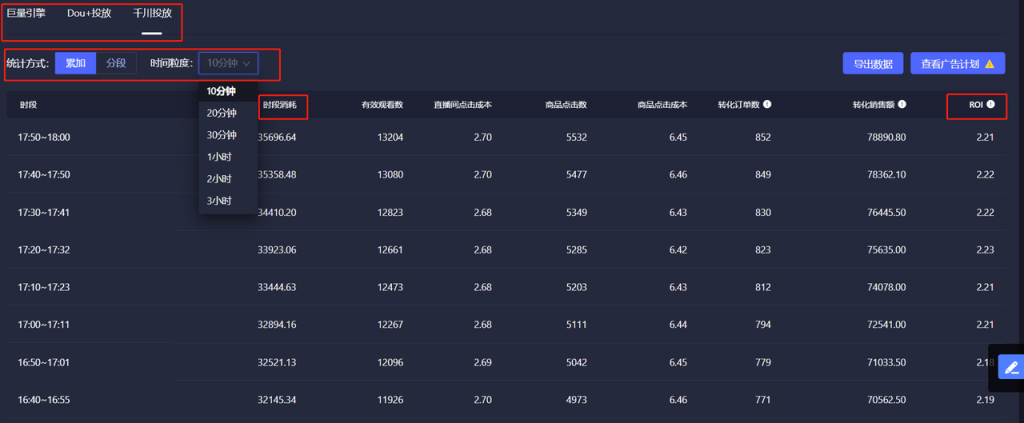Click the 导出数据 button
Image resolution: width=1024 pixels, height=423 pixels.
click(x=873, y=64)
